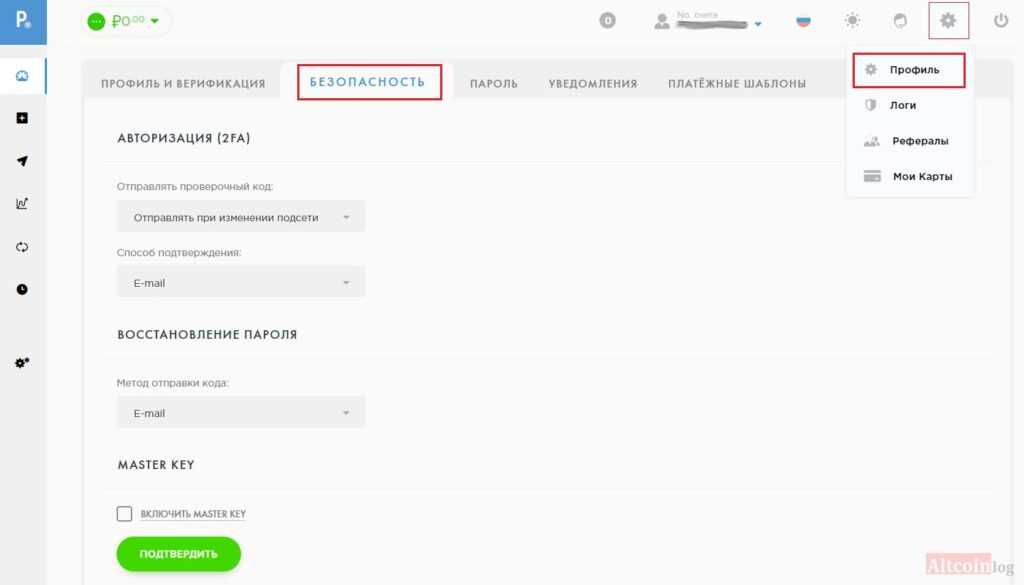Enable the Master Key checkbox
The height and width of the screenshot is (585, 1024).
125,514
